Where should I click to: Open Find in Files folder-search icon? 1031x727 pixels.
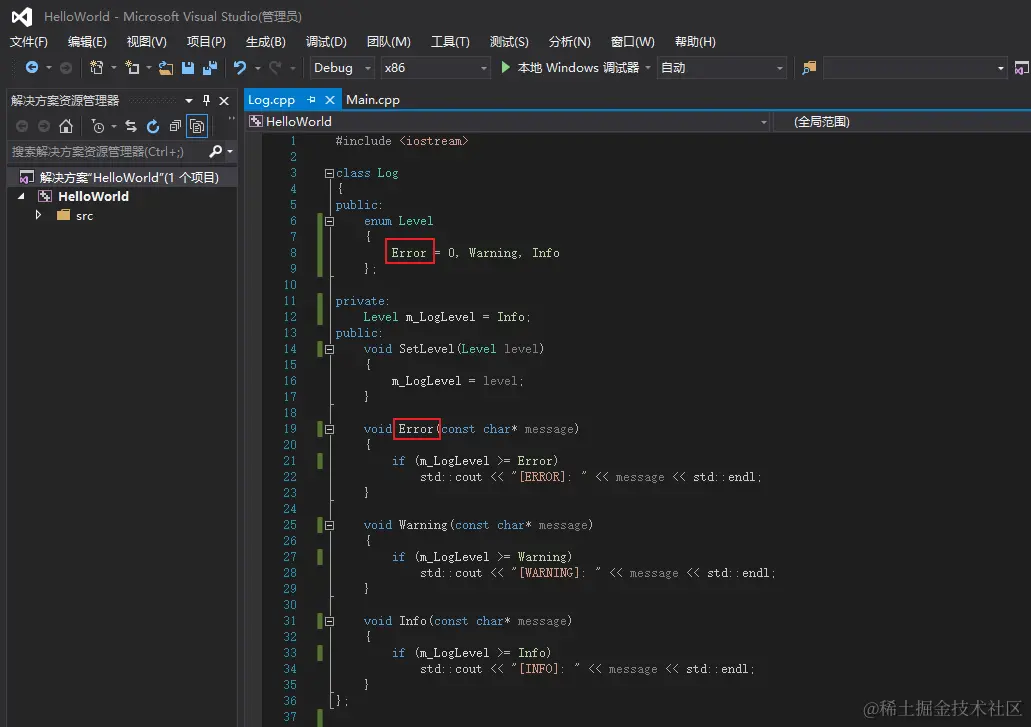[809, 68]
